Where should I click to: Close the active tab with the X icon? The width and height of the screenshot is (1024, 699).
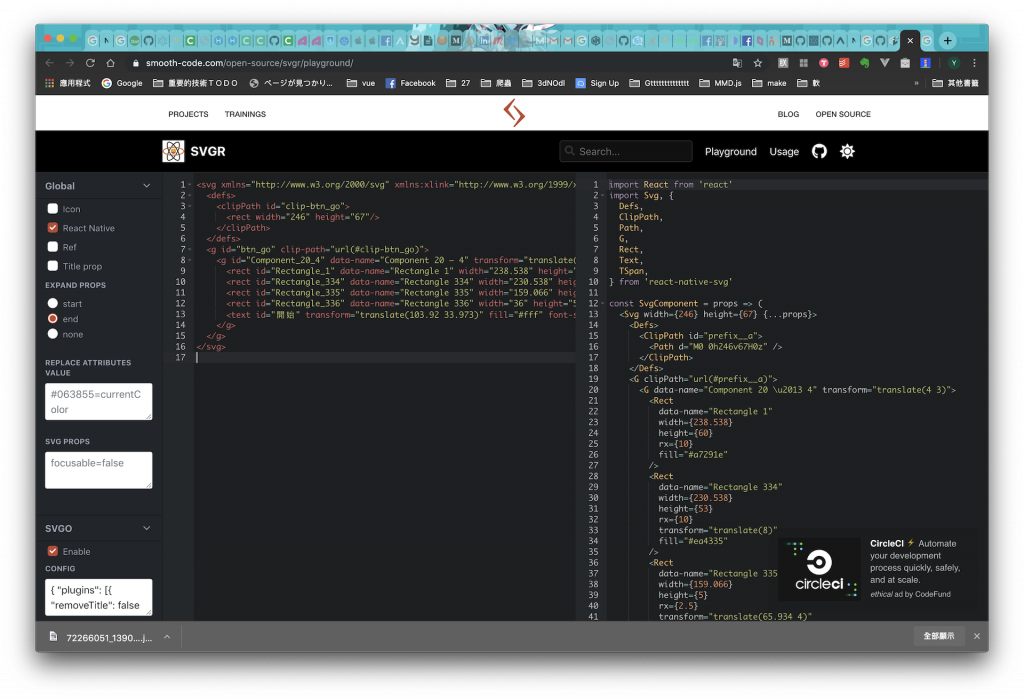point(910,41)
